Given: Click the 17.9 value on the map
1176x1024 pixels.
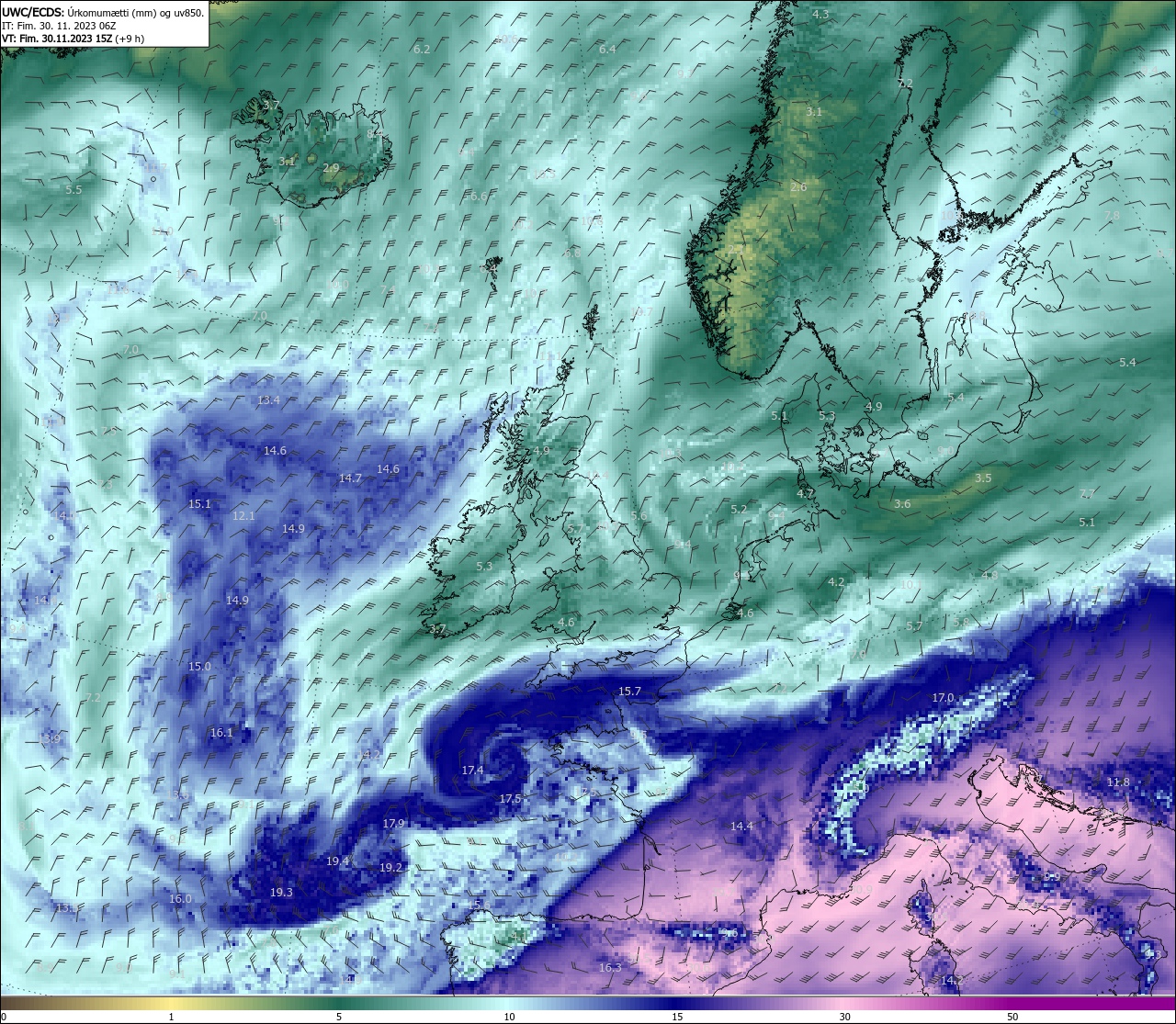Looking at the screenshot, I should [x=393, y=823].
